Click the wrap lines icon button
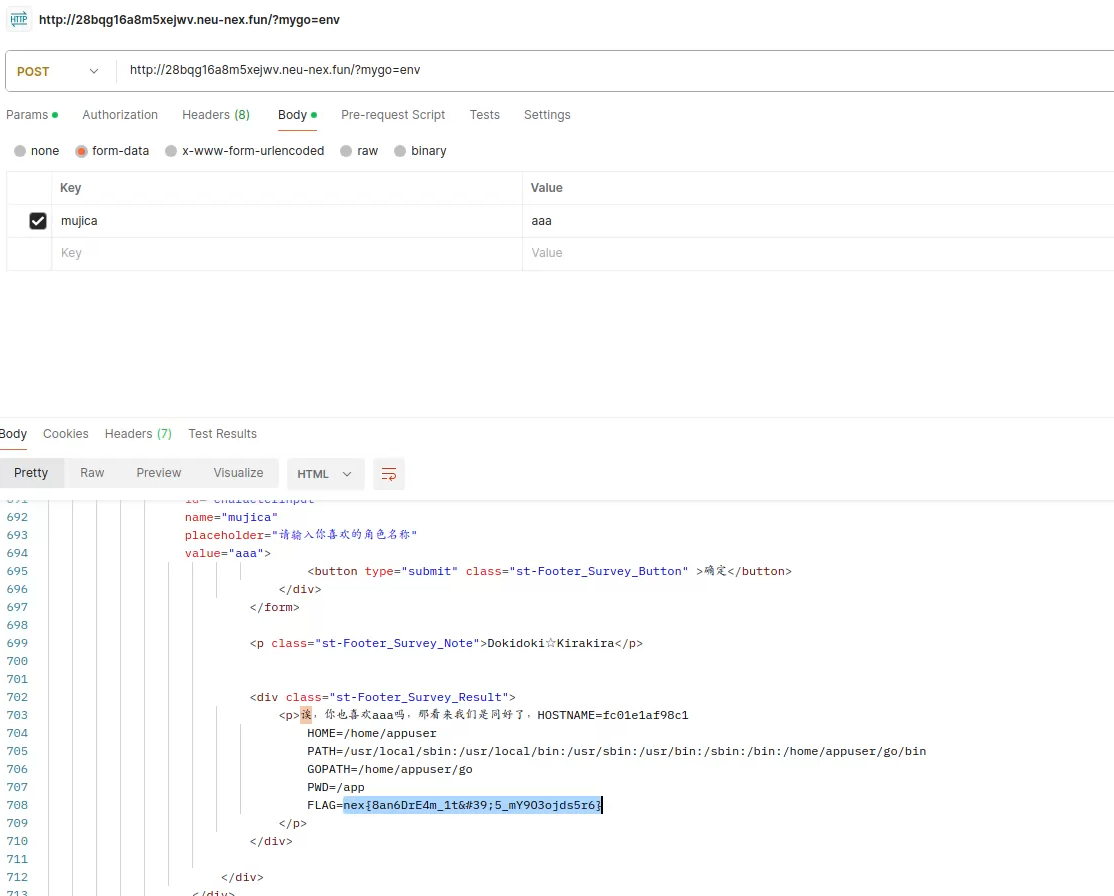 pos(389,474)
